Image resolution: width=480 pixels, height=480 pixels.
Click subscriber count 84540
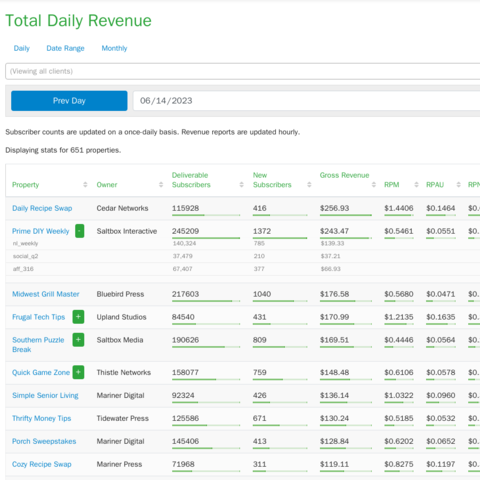183,317
